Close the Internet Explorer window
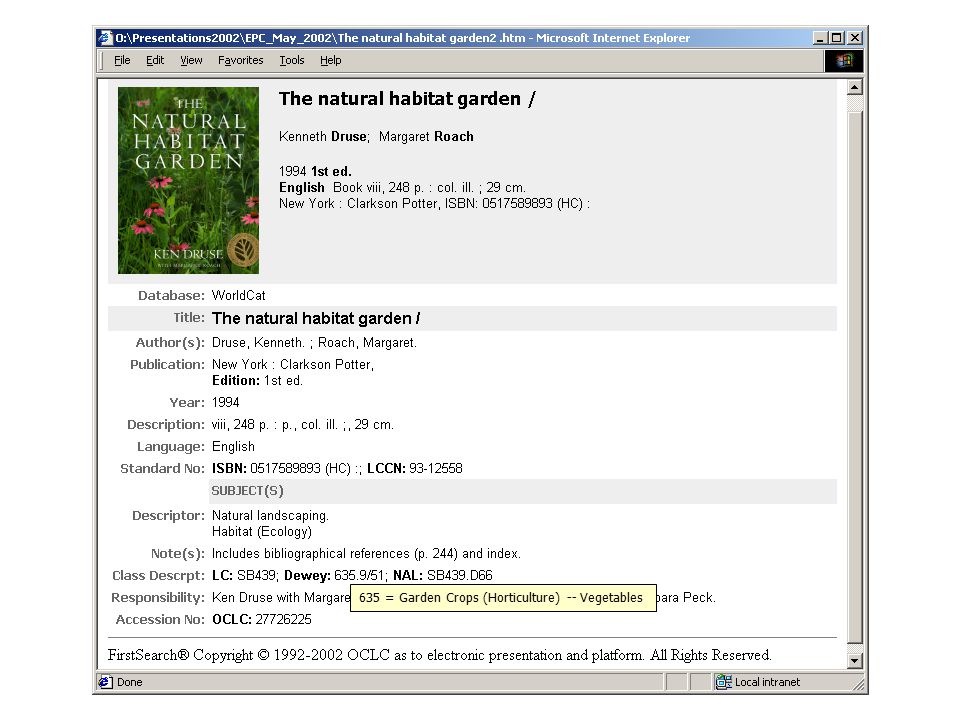960x720 pixels. [x=855, y=38]
